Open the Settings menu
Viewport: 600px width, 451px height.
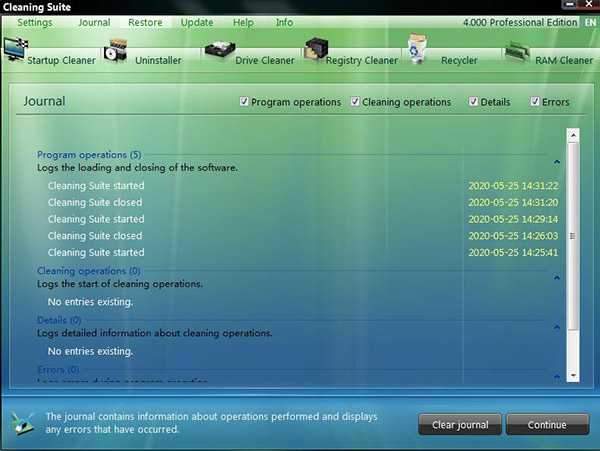[x=35, y=22]
